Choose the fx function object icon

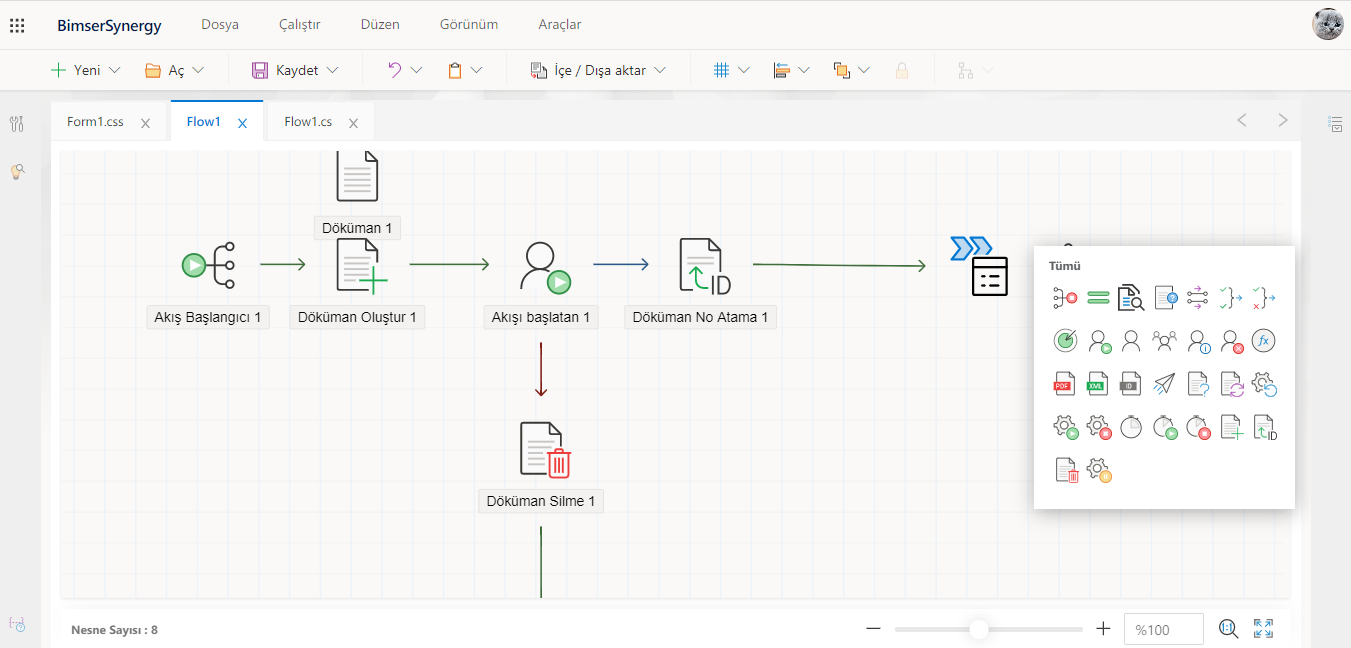(1263, 341)
